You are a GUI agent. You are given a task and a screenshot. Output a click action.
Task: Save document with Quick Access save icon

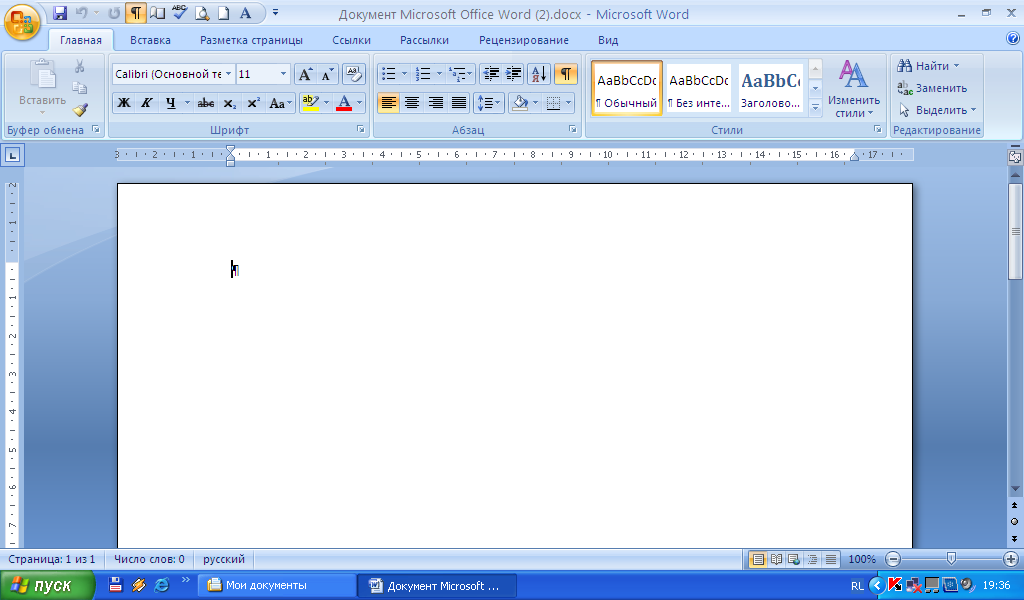pos(60,13)
